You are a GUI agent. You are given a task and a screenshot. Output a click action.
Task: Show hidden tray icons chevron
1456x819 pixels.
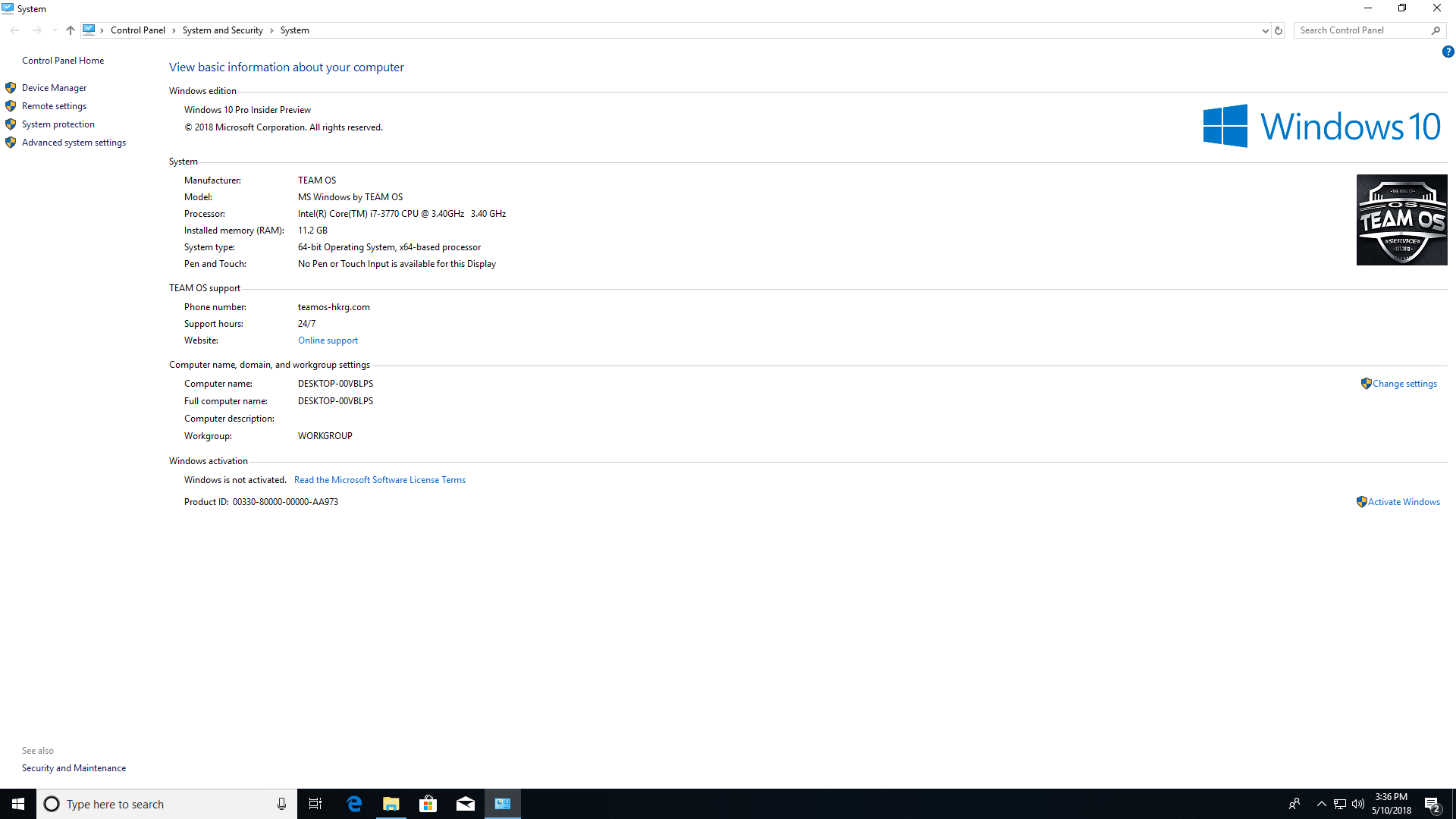1322,804
